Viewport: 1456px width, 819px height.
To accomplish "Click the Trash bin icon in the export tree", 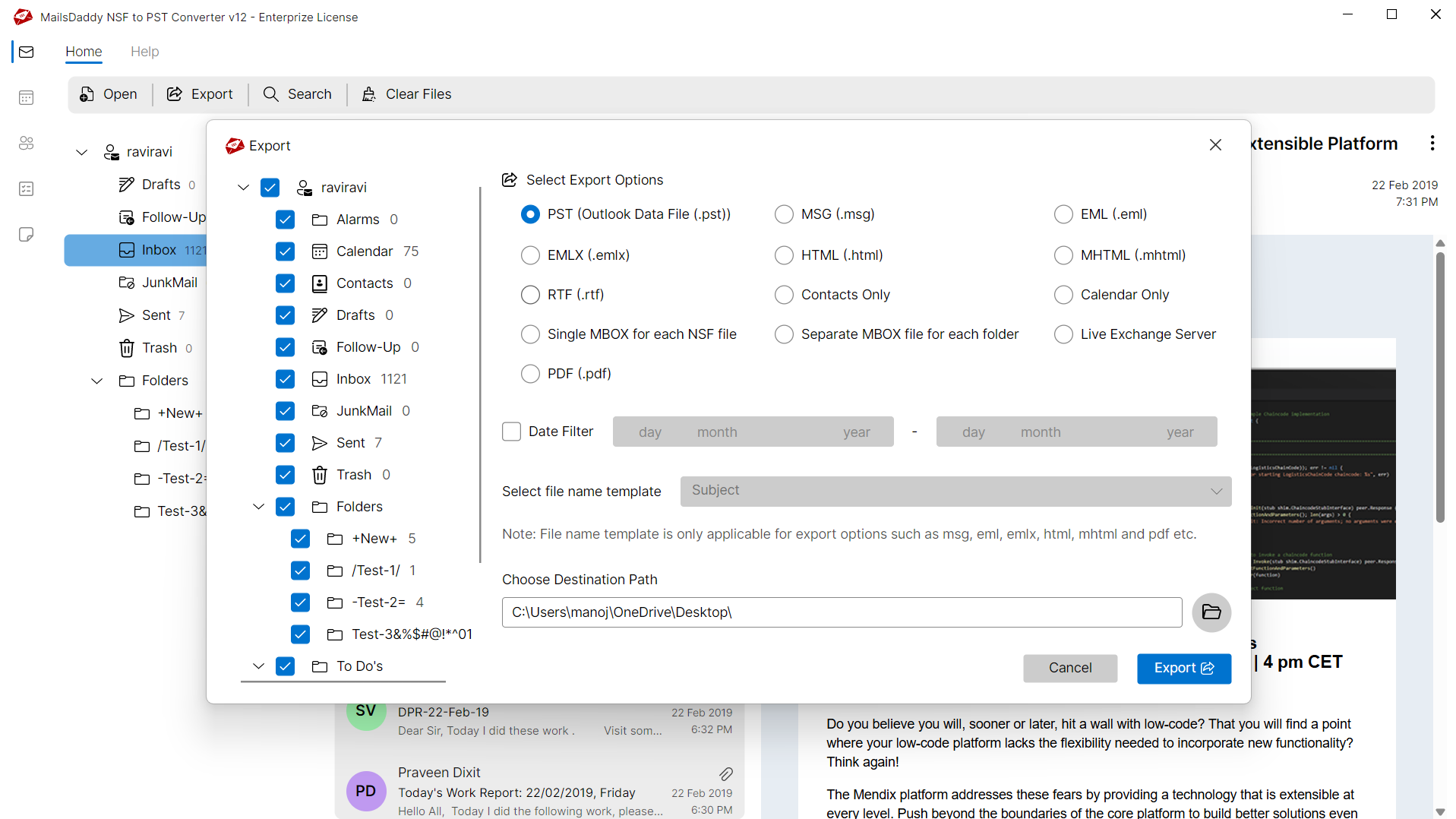I will (320, 475).
